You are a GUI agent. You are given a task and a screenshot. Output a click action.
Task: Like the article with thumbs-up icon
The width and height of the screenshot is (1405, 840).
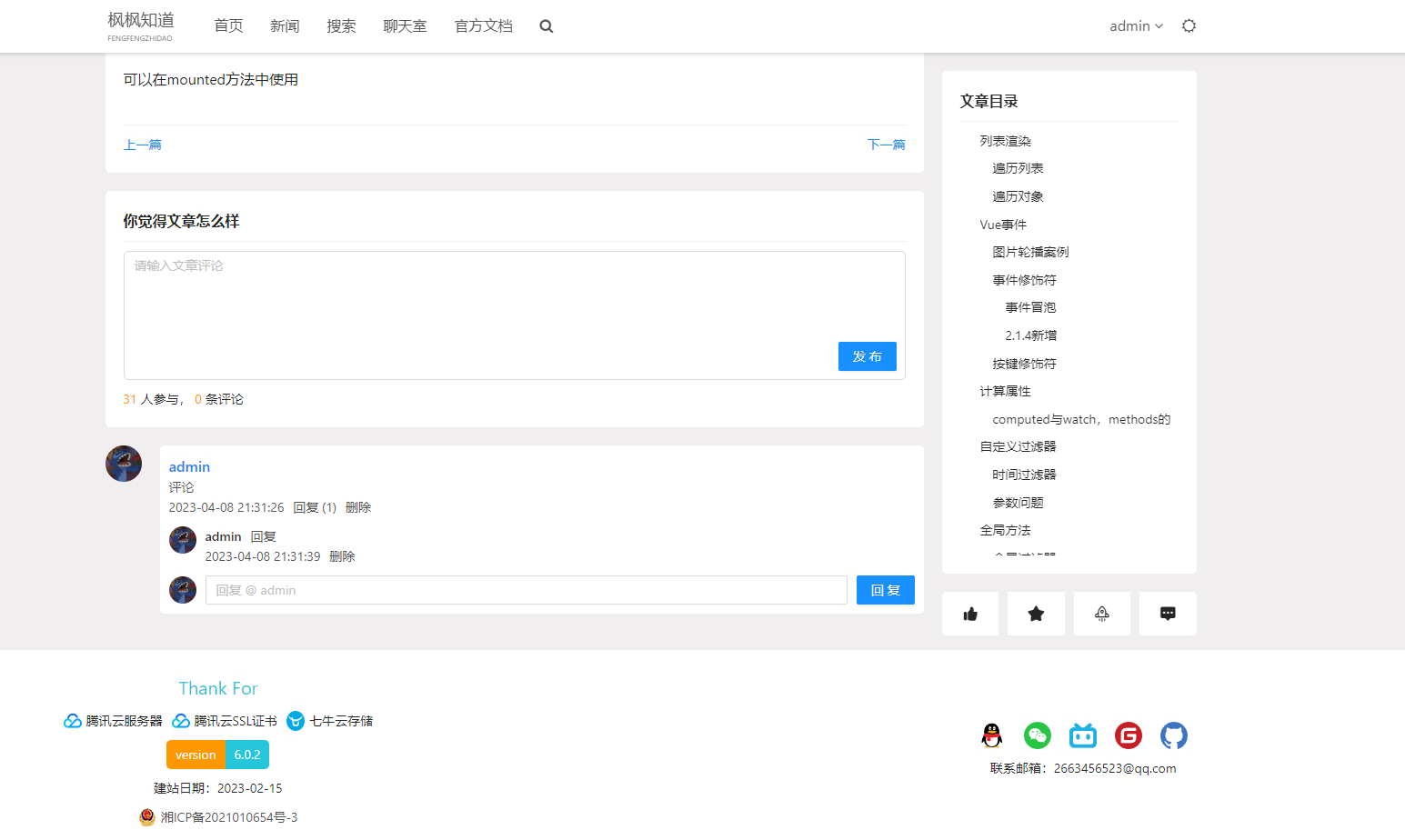click(970, 614)
